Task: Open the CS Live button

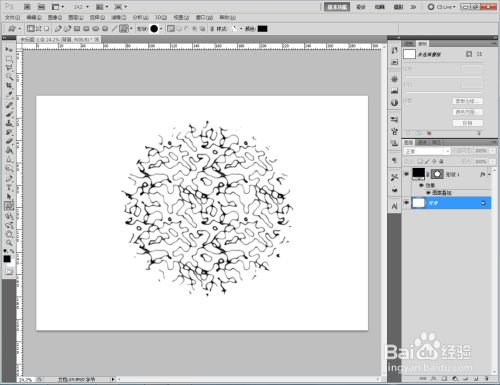Action: (441, 7)
